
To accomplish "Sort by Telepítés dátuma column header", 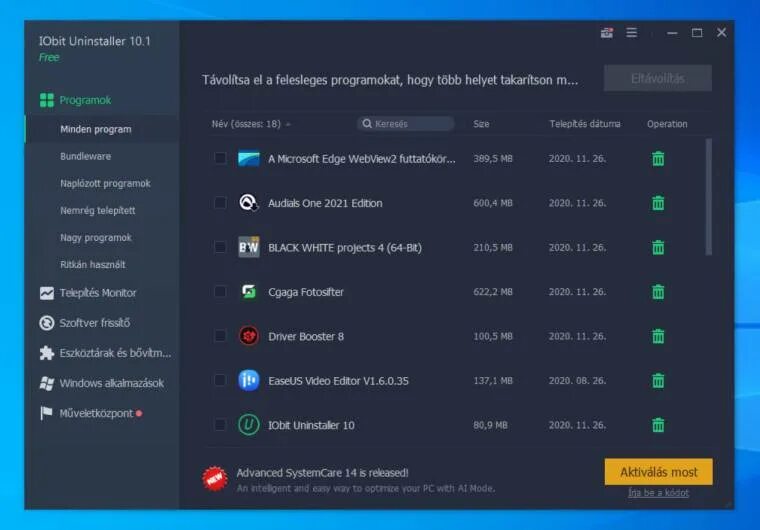I will point(585,124).
